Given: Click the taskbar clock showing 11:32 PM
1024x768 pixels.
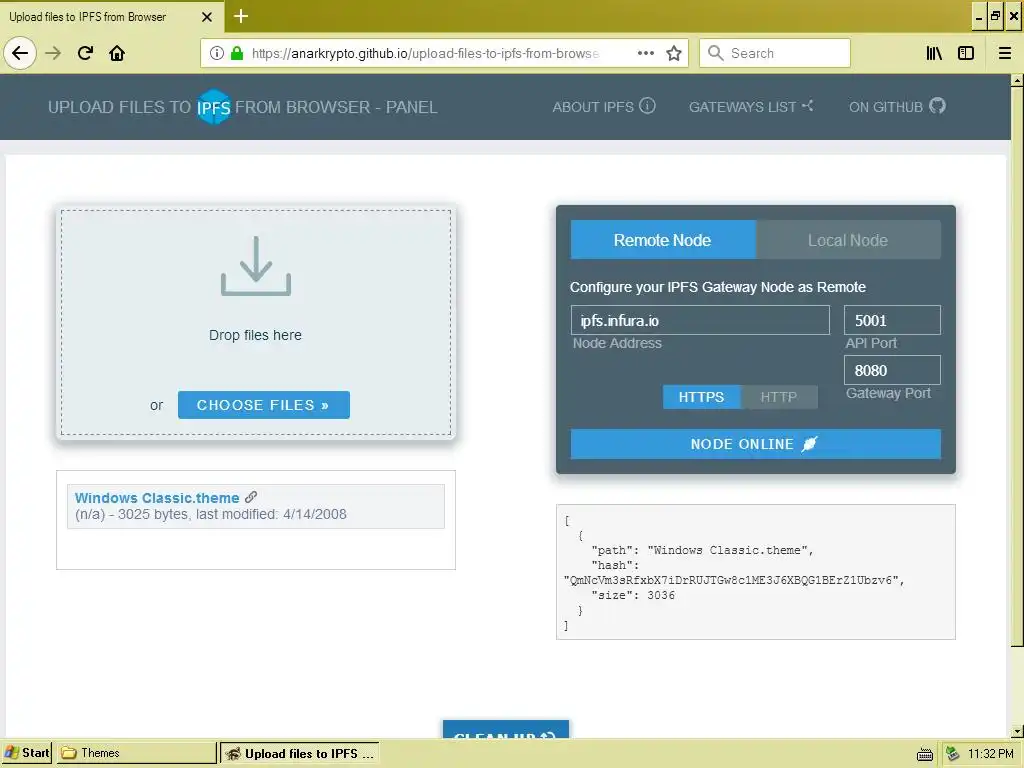Looking at the screenshot, I should 990,754.
